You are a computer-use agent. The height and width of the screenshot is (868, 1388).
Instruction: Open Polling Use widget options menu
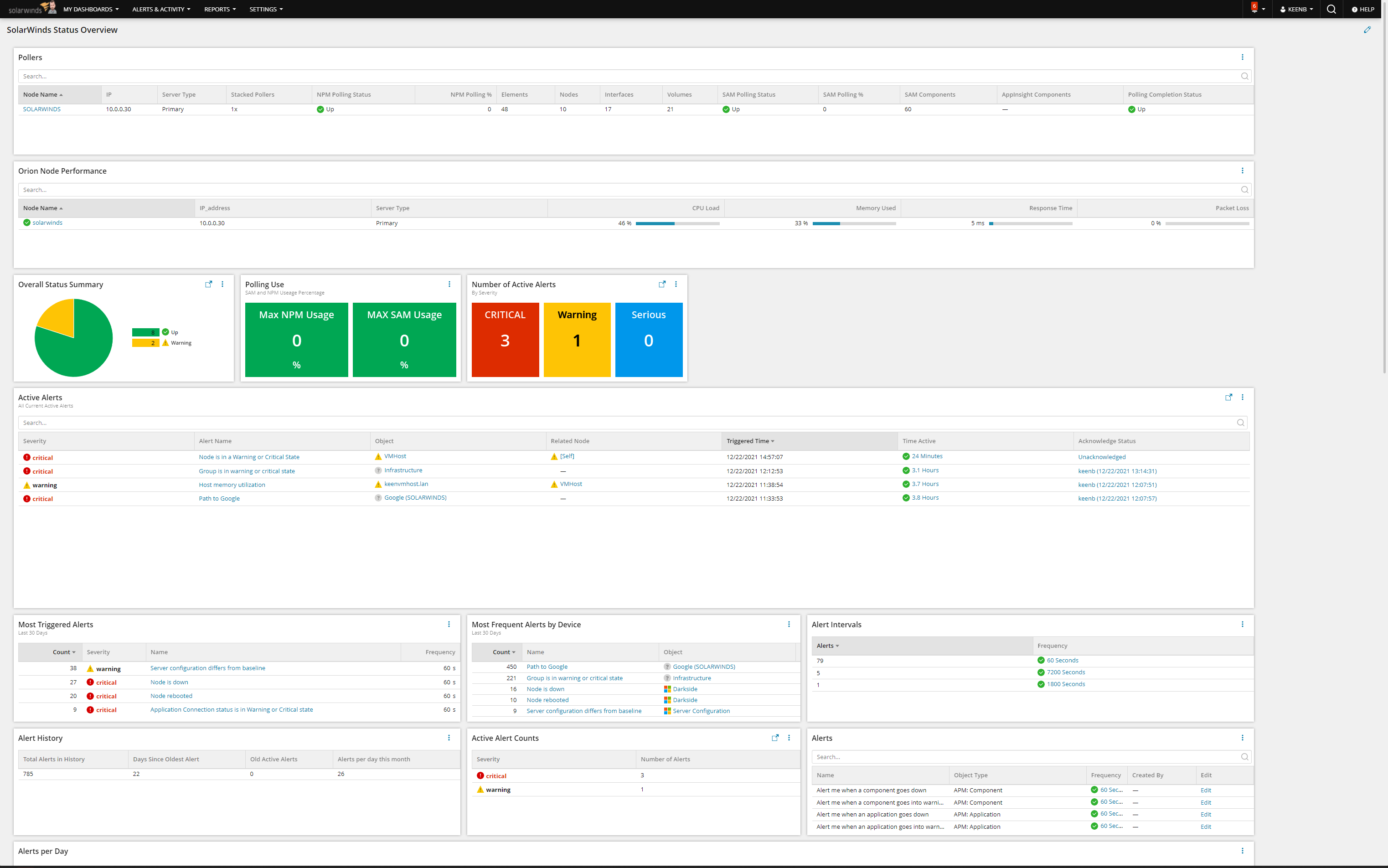point(449,284)
